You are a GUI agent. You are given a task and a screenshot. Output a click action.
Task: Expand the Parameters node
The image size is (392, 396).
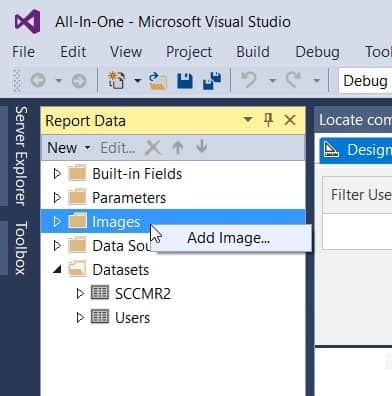[x=57, y=198]
